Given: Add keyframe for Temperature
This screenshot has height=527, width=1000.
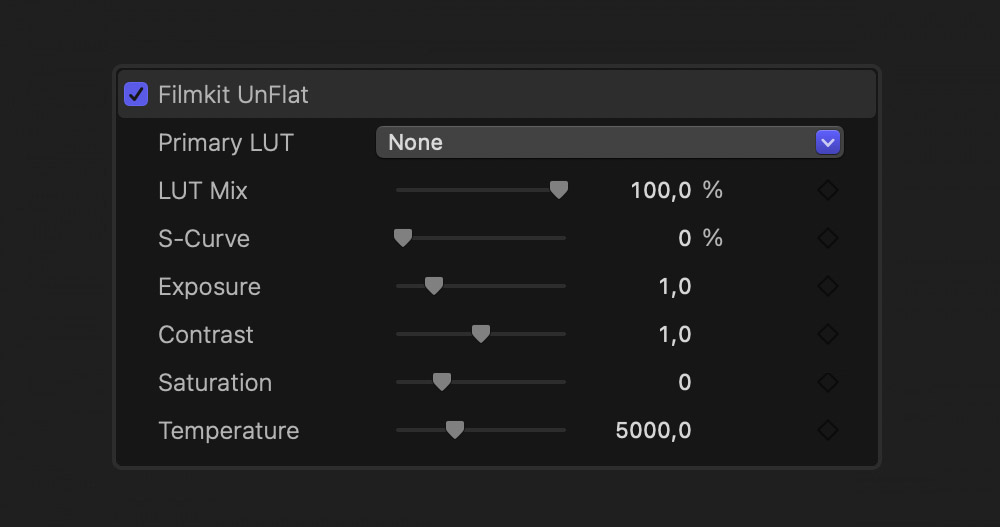Looking at the screenshot, I should pyautogui.click(x=828, y=430).
